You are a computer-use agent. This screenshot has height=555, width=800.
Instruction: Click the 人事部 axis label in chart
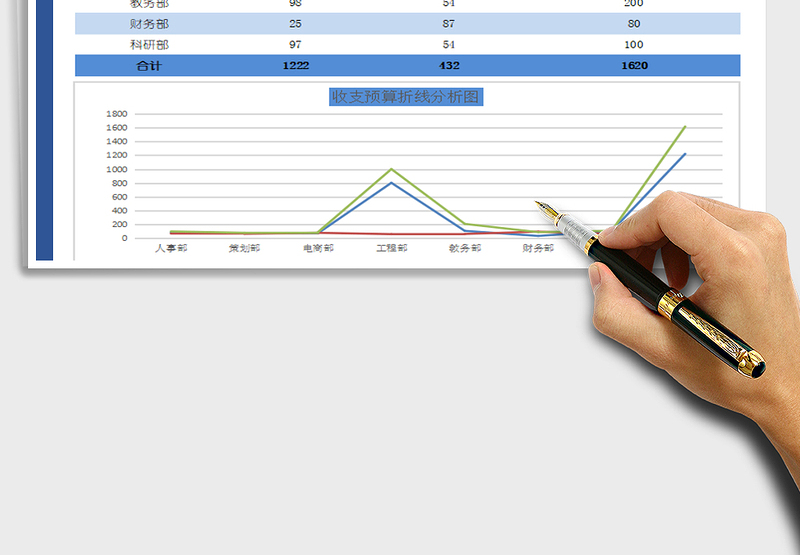171,248
